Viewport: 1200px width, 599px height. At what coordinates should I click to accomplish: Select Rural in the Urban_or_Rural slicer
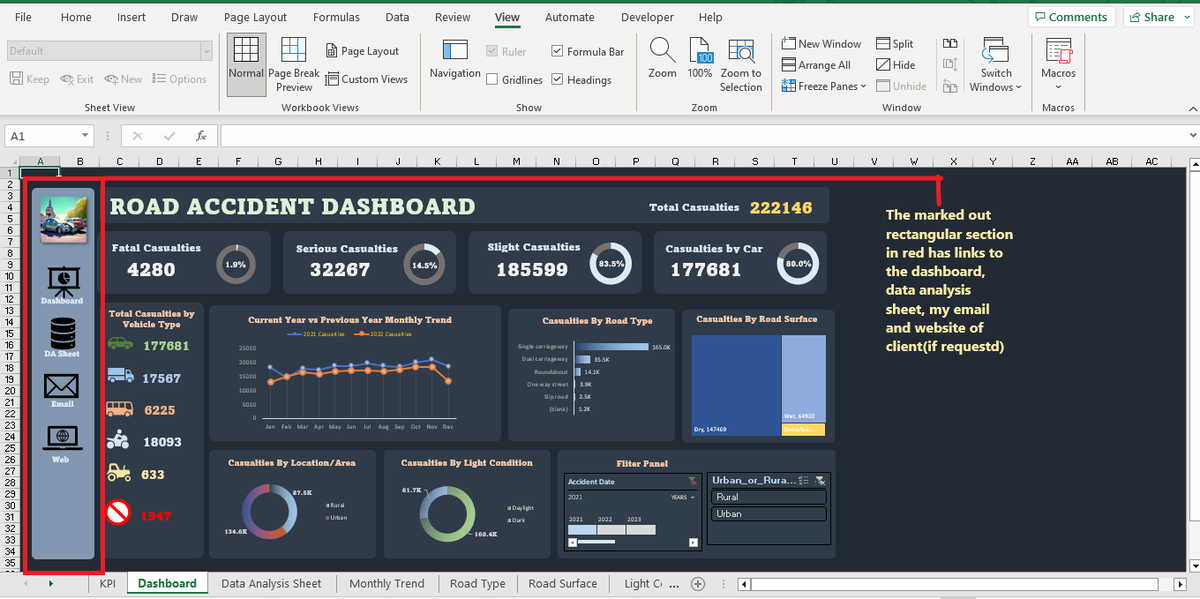768,495
